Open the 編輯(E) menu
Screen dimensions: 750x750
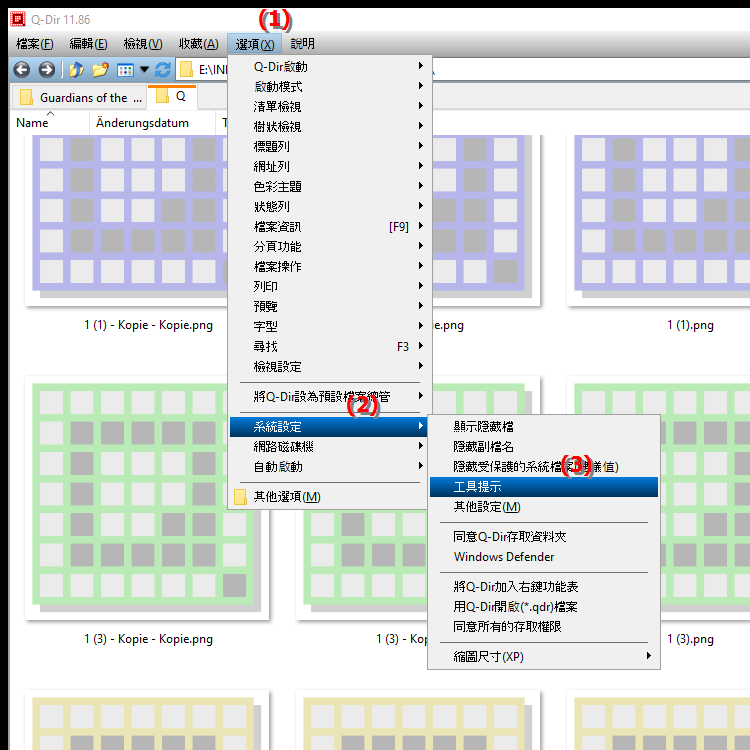tap(88, 44)
